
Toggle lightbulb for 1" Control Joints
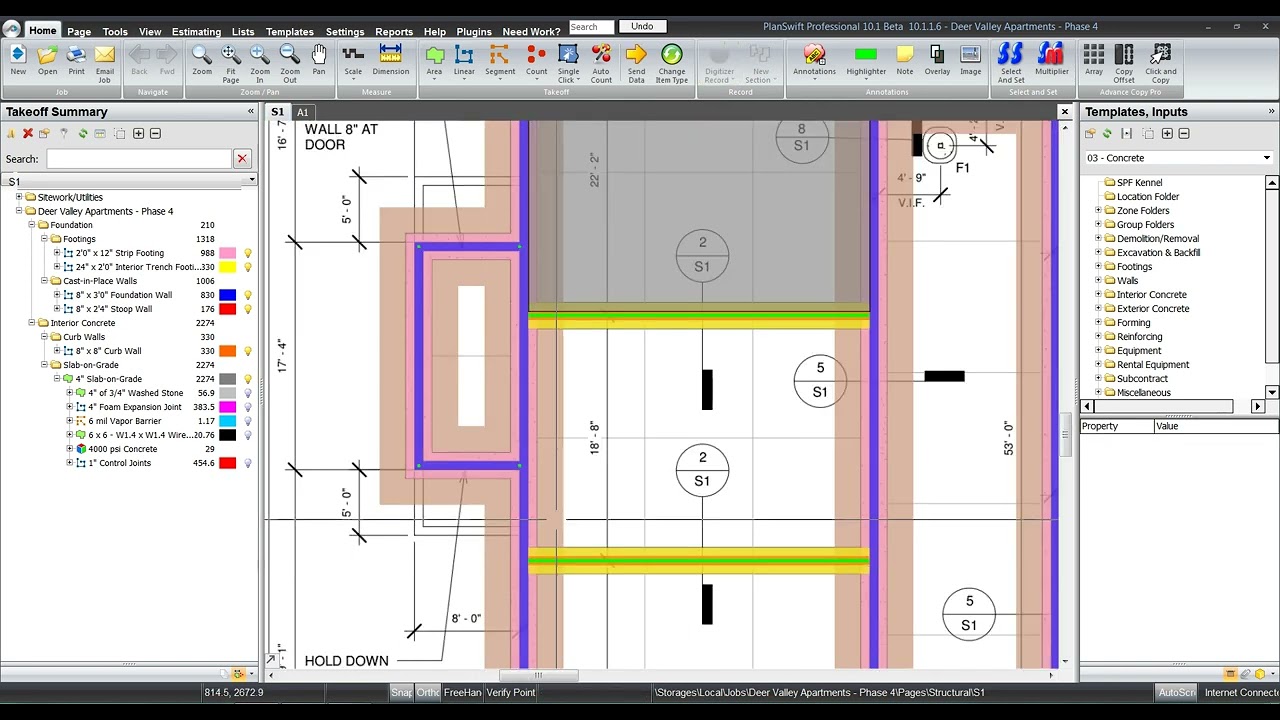tap(248, 463)
